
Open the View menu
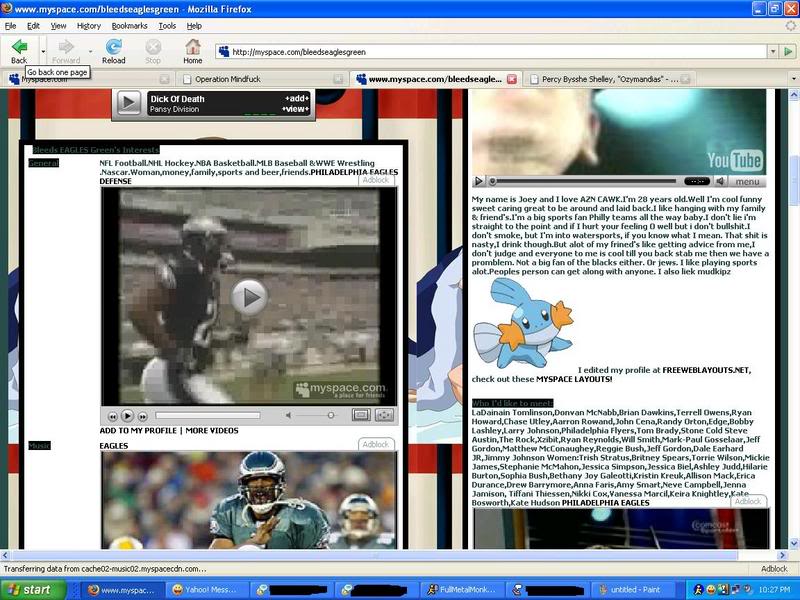[58, 26]
